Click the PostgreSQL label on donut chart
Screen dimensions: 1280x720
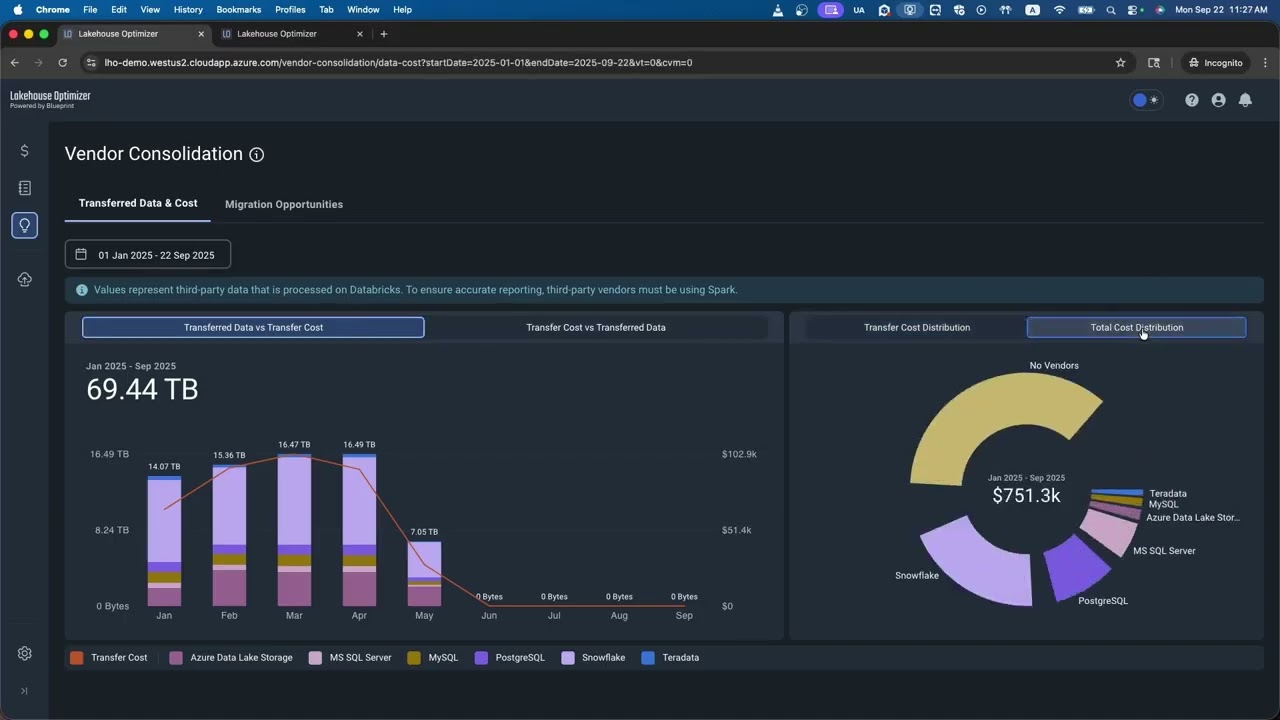point(1103,601)
